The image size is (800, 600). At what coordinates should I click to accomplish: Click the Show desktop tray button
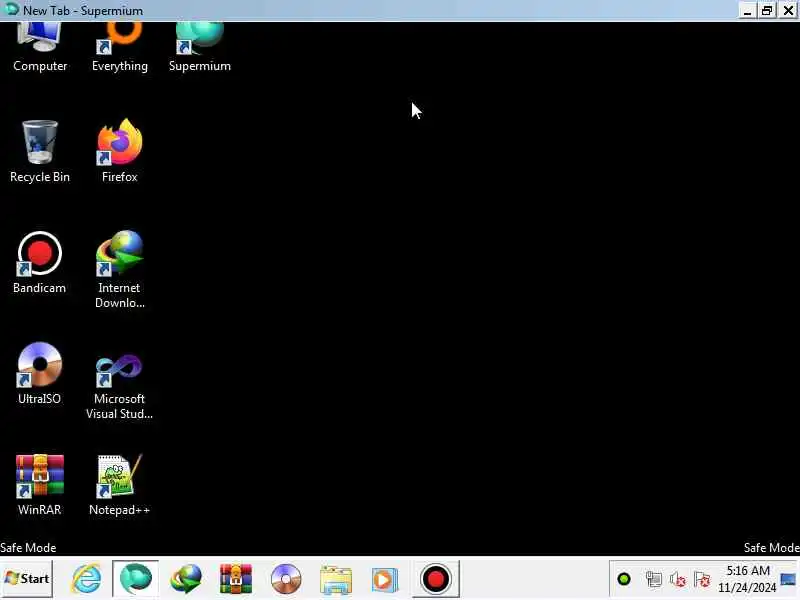pos(788,579)
